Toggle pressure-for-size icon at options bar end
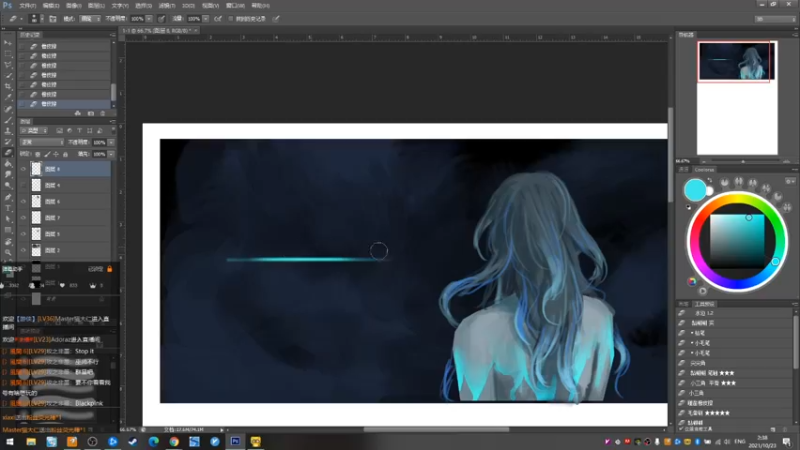Viewport: 800px width, 450px height. pos(276,19)
